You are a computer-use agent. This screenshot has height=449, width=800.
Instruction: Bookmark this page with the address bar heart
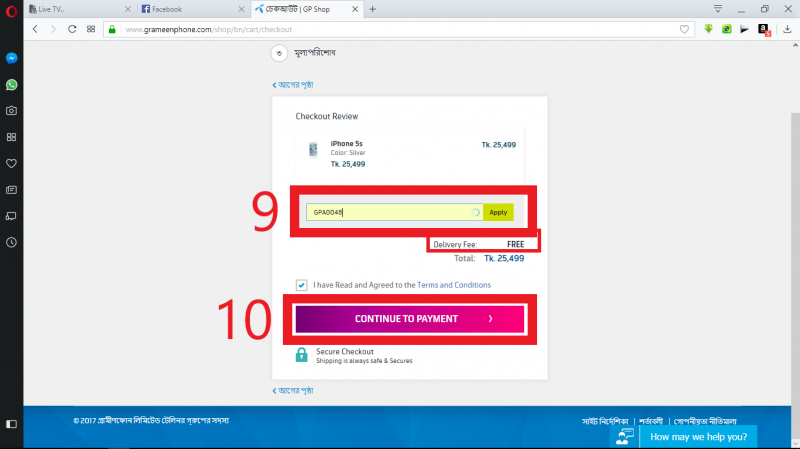[x=684, y=30]
